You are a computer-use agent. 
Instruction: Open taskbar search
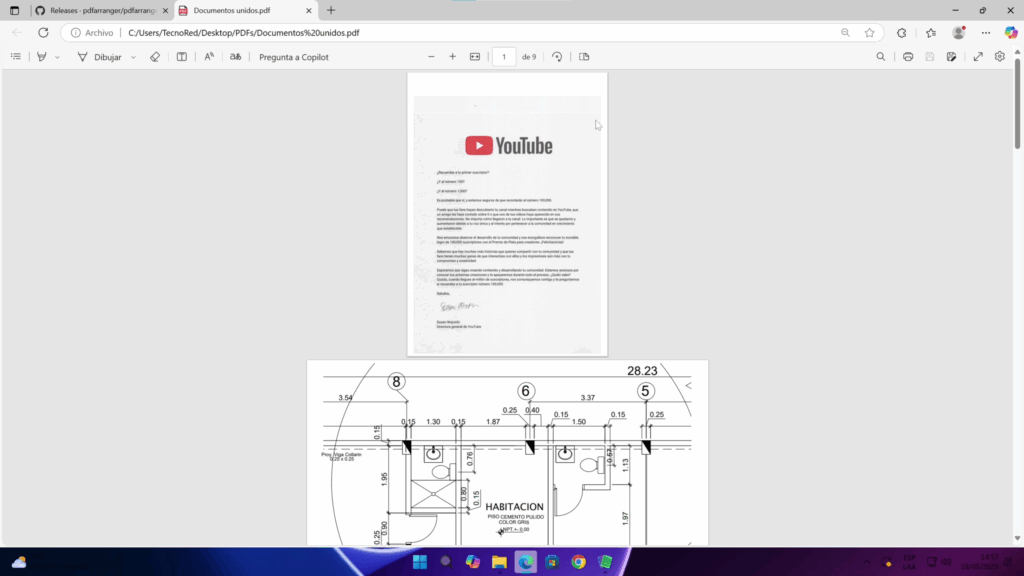446,562
